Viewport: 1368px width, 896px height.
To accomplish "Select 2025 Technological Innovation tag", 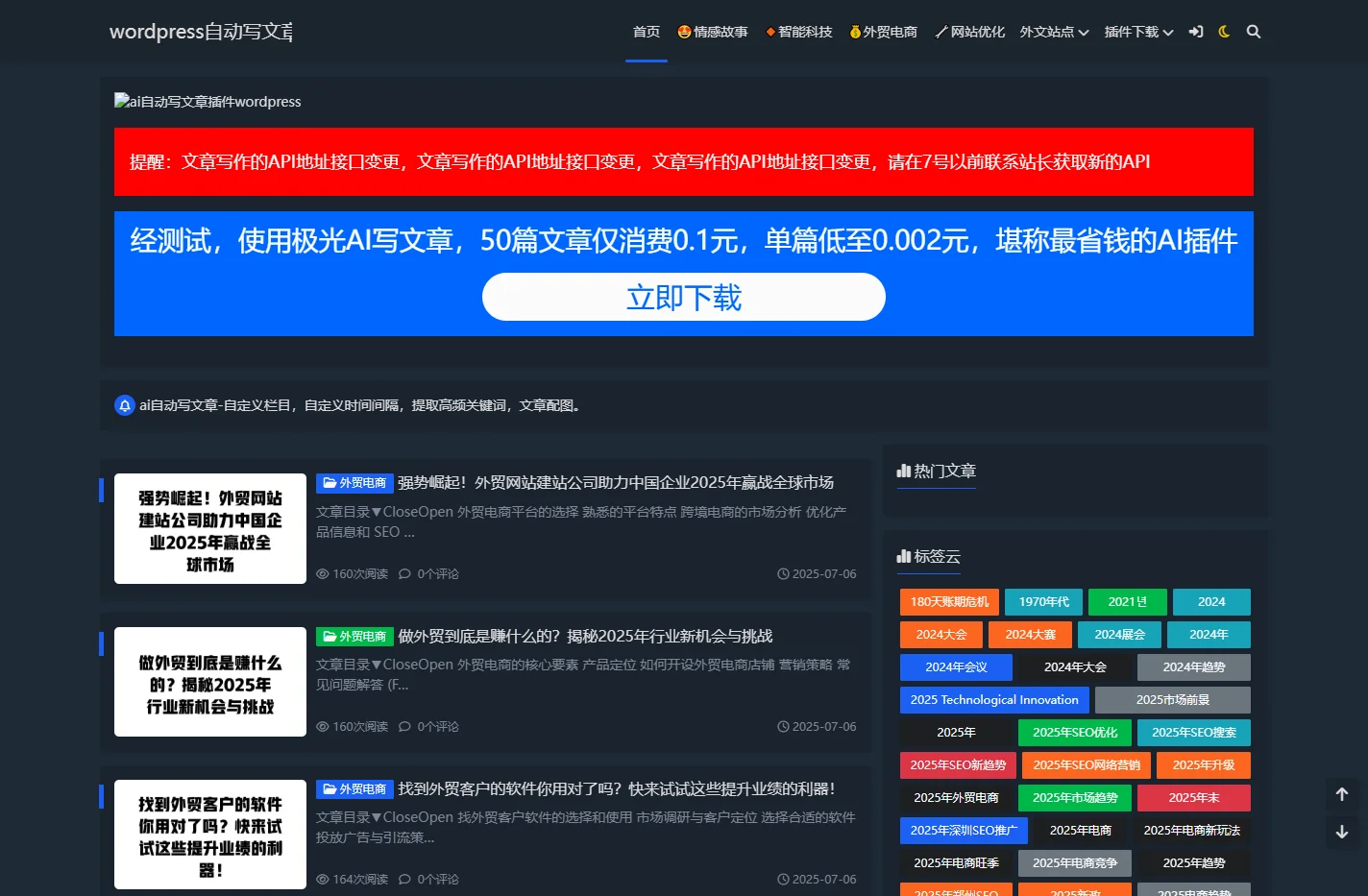I will click(x=994, y=700).
